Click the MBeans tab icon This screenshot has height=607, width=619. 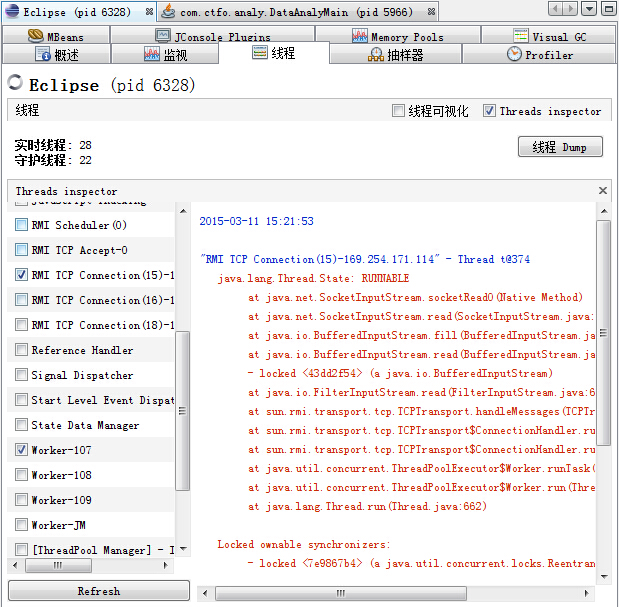pyautogui.click(x=36, y=36)
